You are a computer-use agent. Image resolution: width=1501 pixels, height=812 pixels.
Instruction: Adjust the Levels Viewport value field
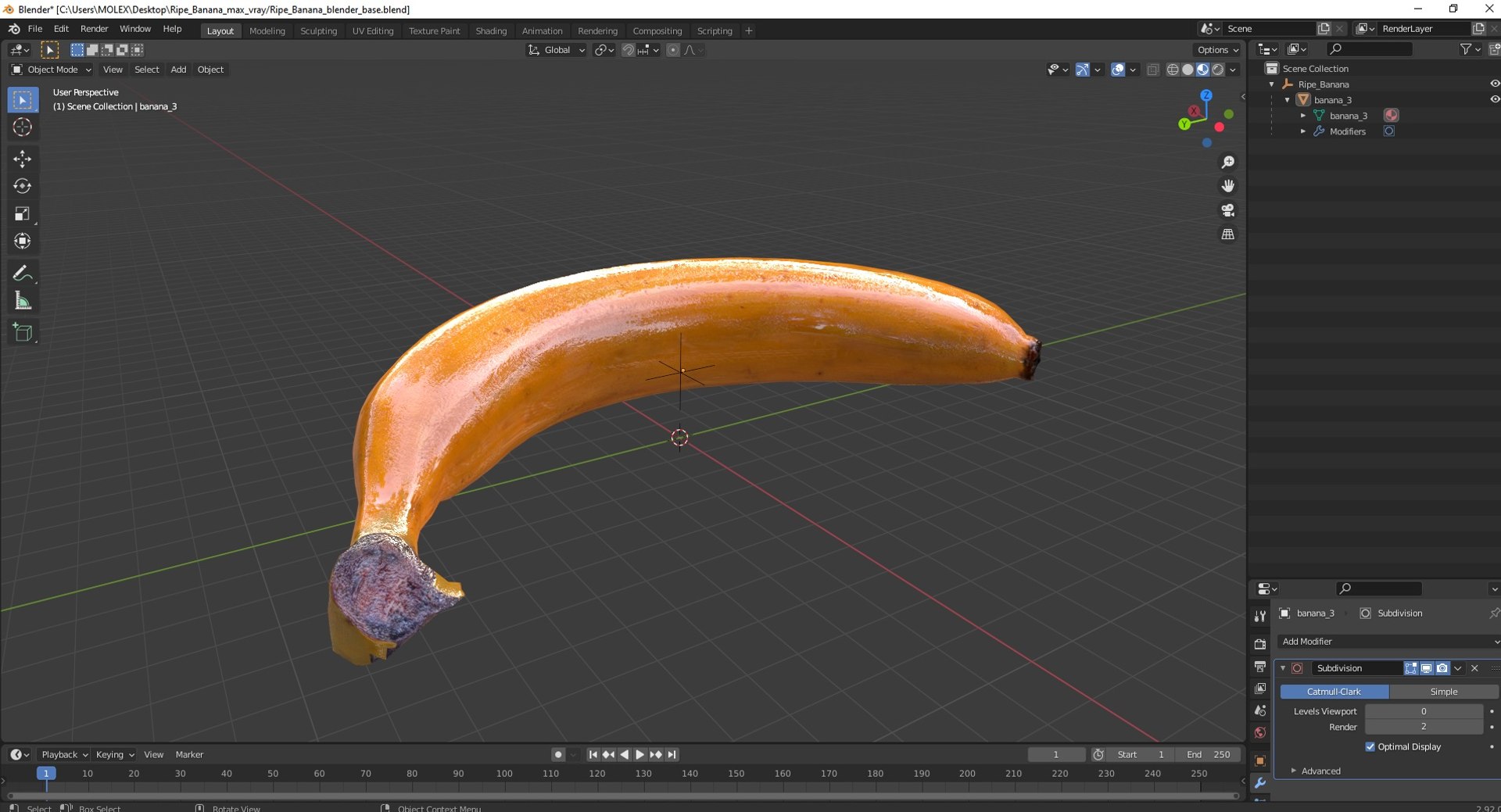(x=1424, y=711)
